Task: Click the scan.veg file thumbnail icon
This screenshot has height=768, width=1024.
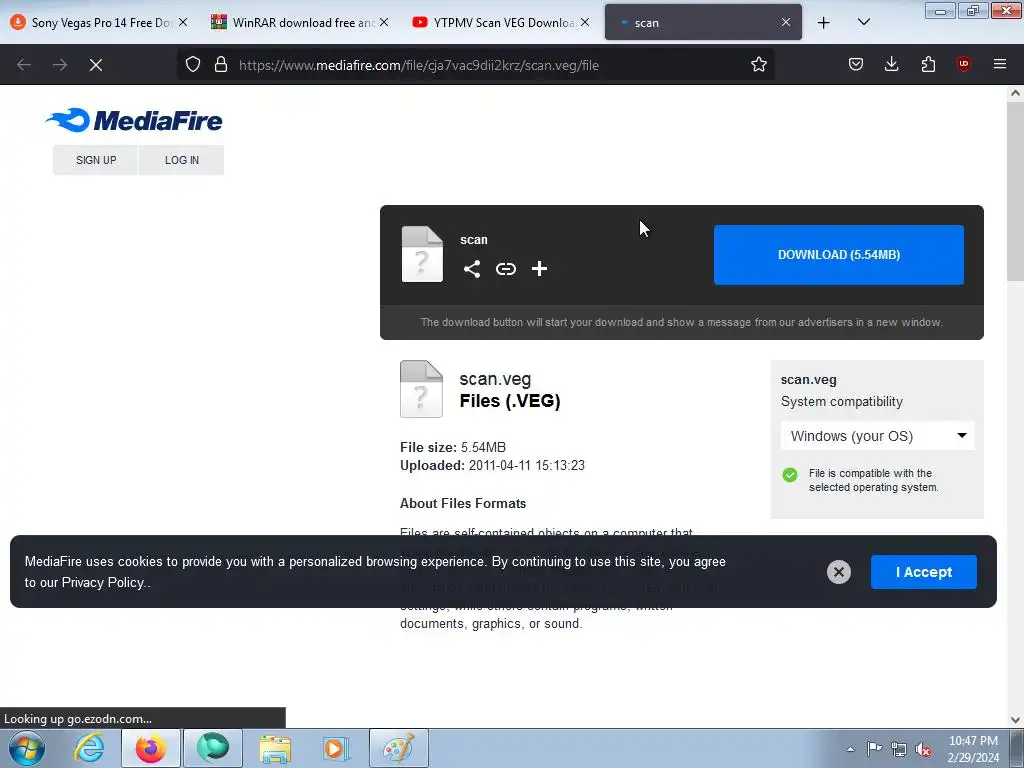Action: point(421,389)
